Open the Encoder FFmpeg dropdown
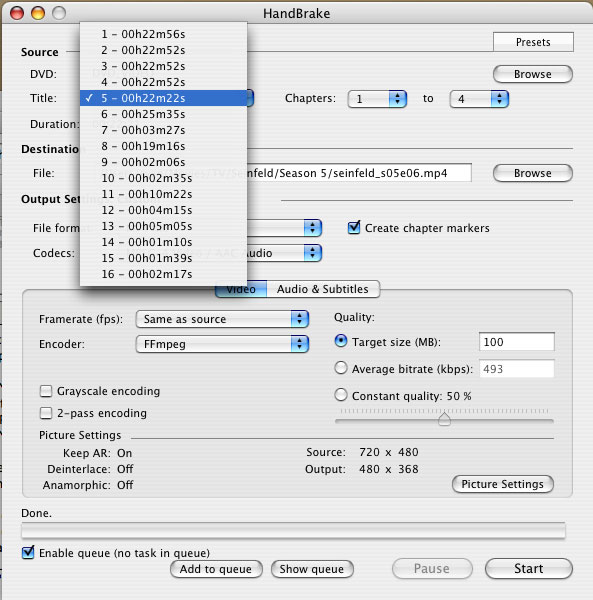Viewport: 593px width, 600px height. tap(222, 344)
